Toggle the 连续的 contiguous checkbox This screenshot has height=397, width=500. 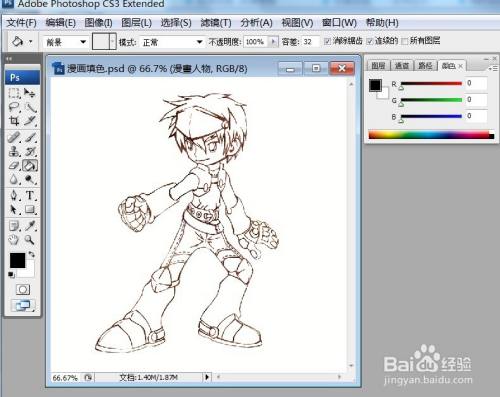370,41
